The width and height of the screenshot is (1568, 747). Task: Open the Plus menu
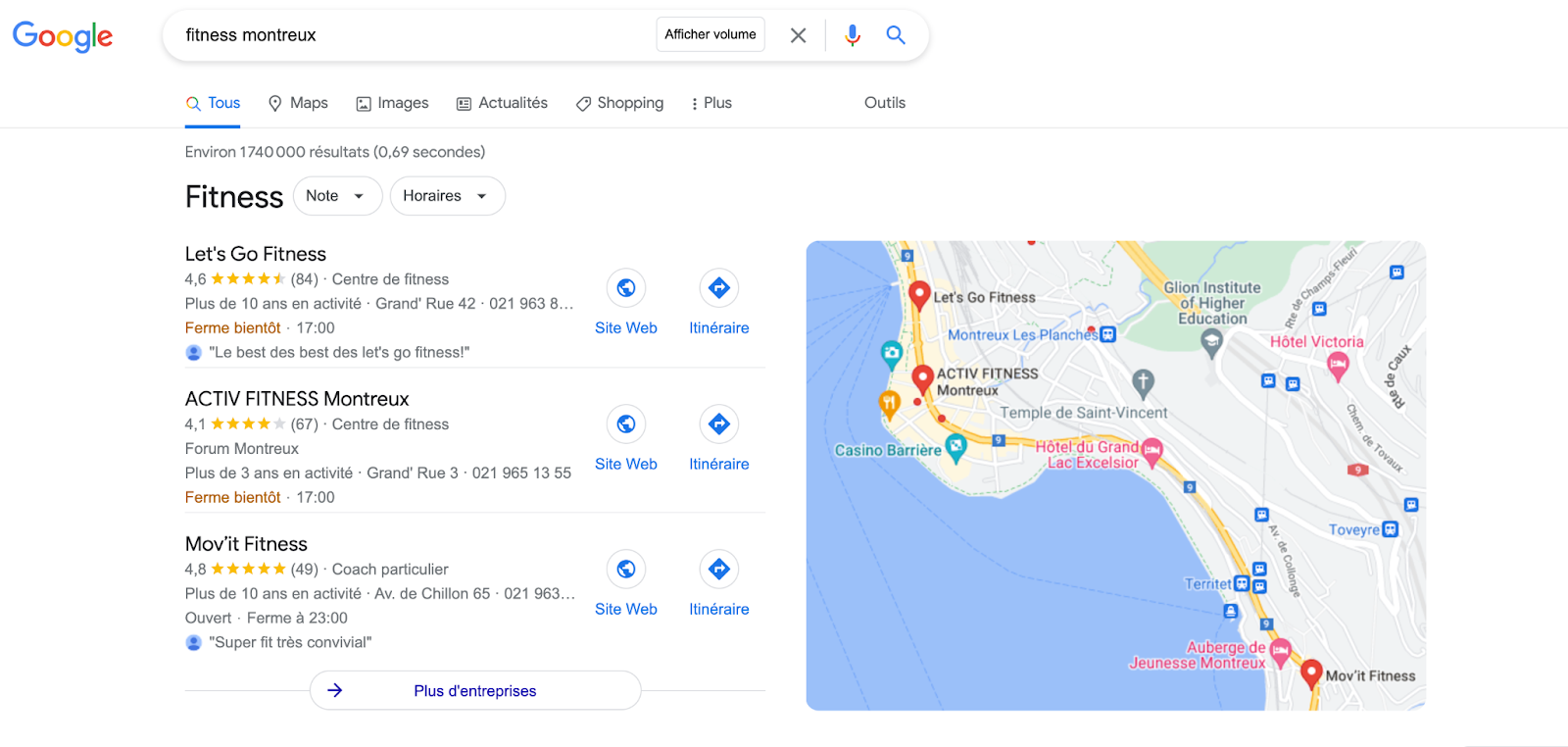[x=711, y=103]
